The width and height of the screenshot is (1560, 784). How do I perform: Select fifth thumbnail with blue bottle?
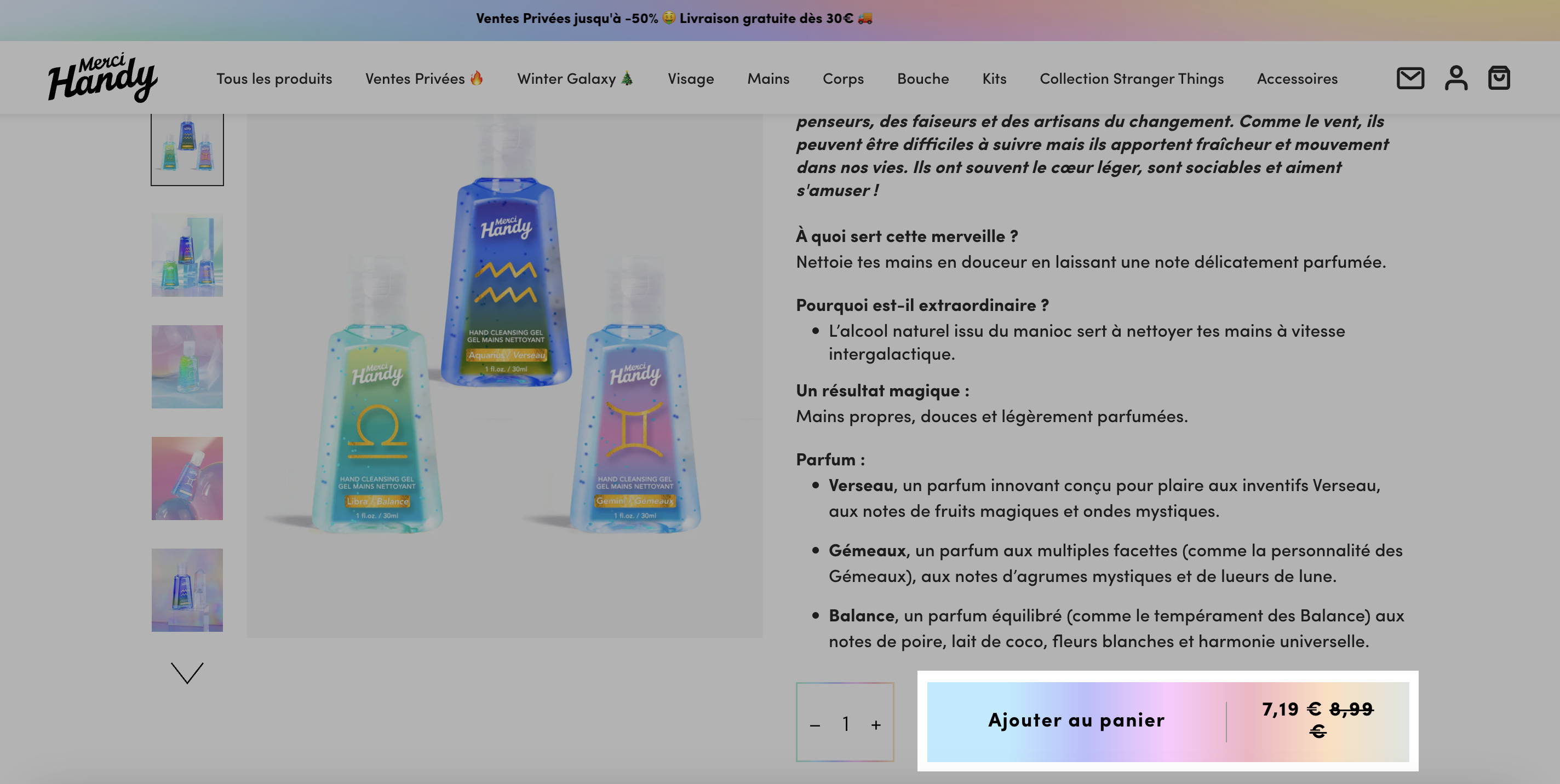click(x=187, y=590)
